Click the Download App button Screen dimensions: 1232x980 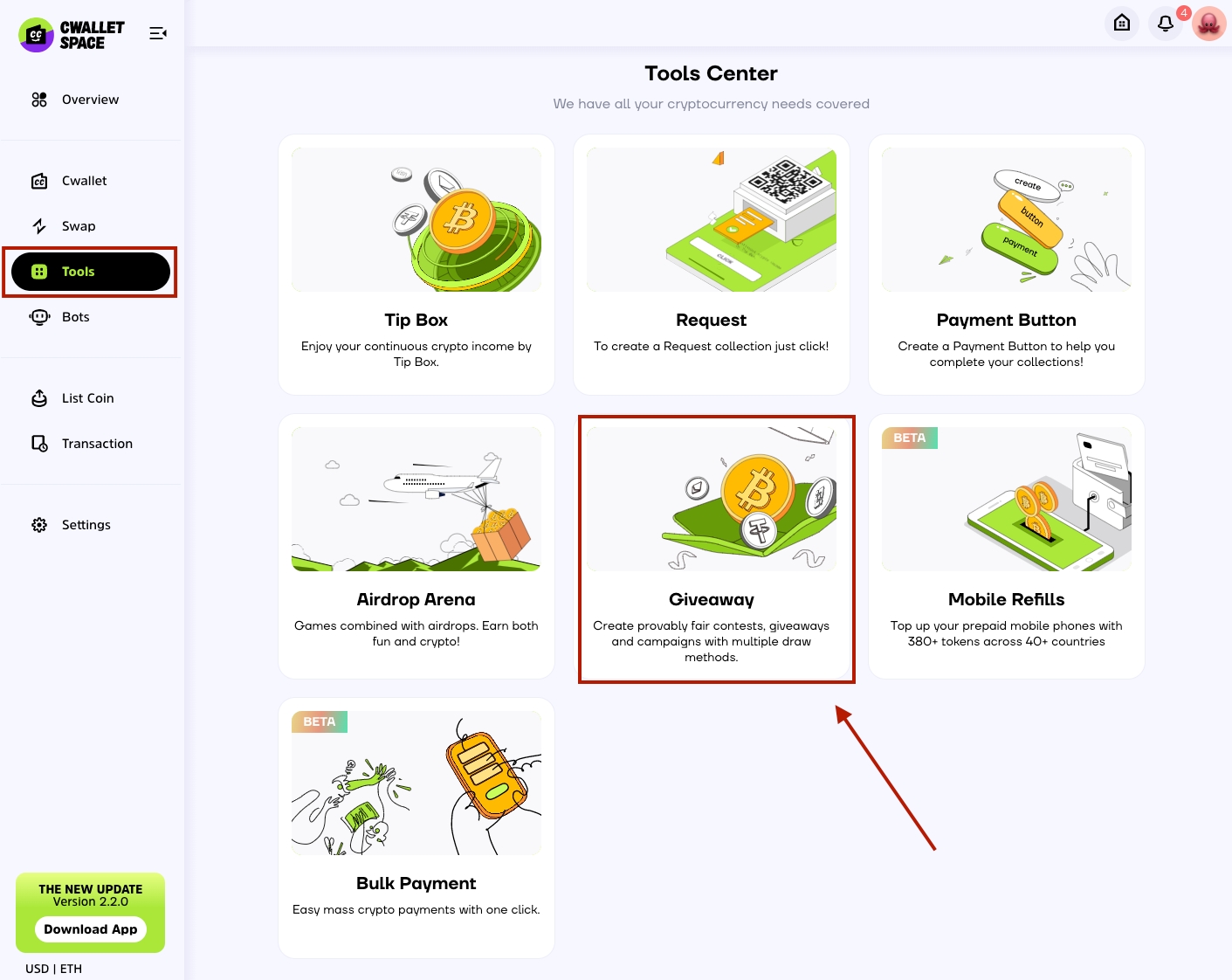point(91,929)
